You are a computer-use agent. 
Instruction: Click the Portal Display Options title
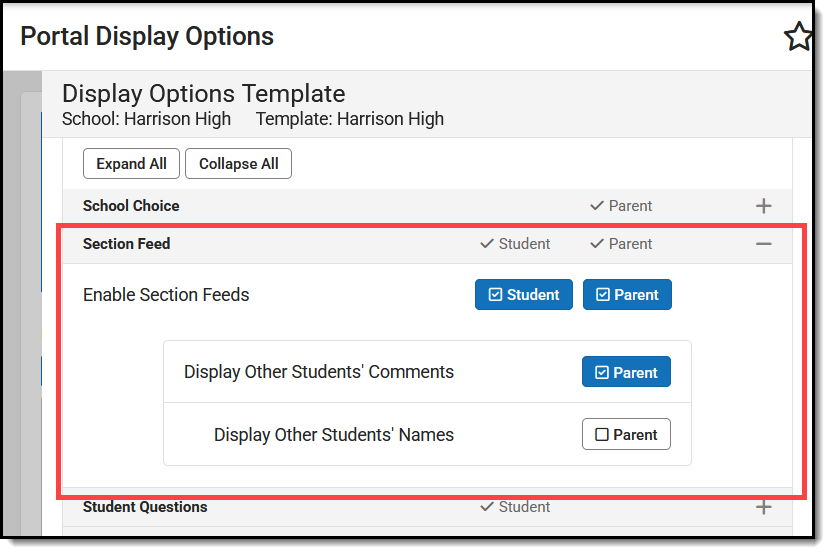(x=147, y=37)
